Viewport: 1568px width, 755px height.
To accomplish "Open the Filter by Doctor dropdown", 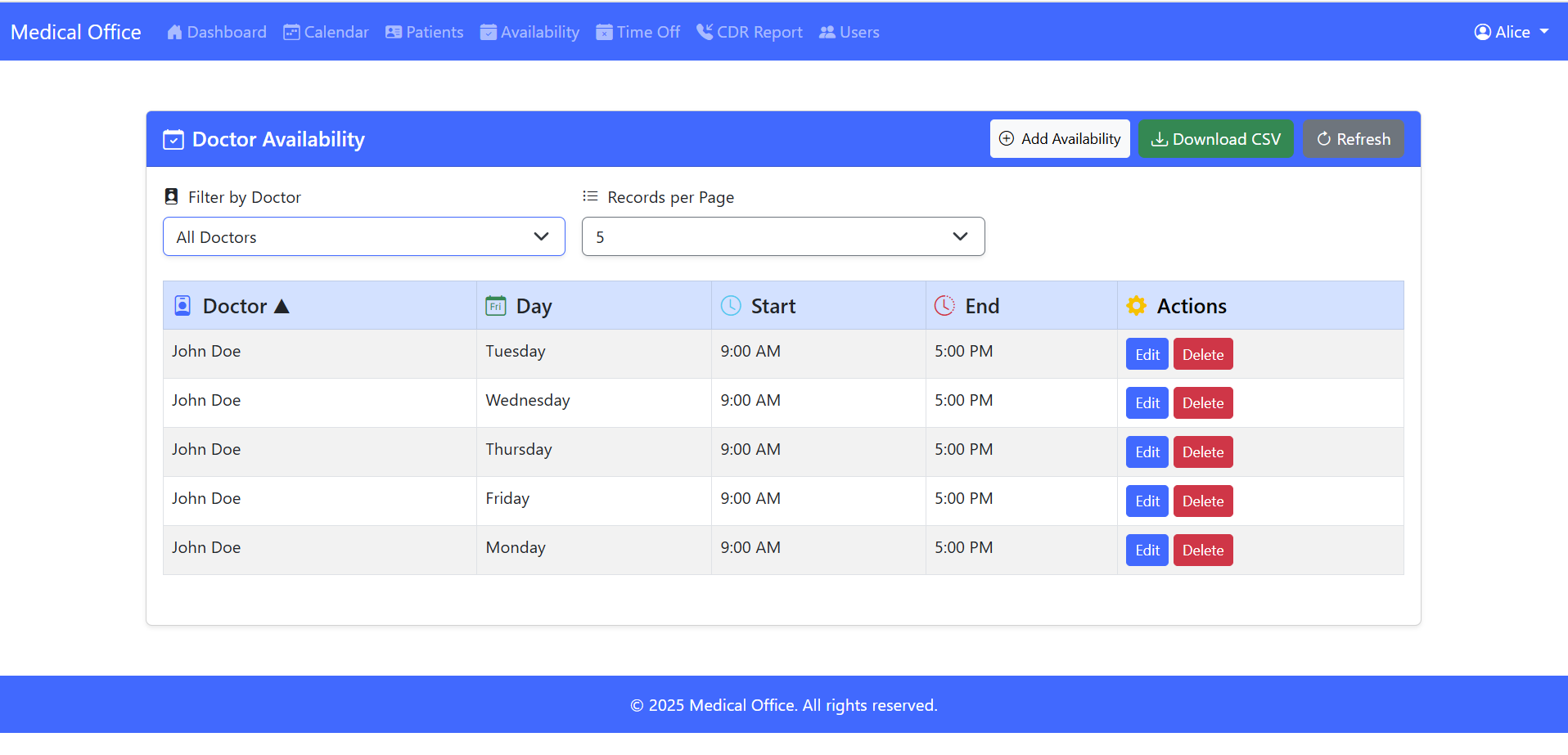I will [x=363, y=236].
